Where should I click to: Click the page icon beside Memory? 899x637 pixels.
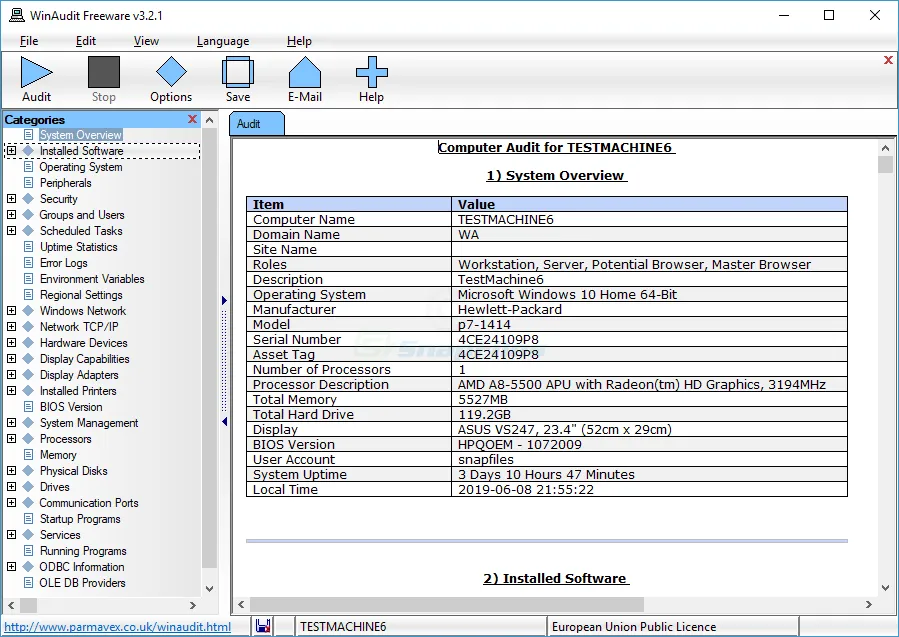[28, 455]
